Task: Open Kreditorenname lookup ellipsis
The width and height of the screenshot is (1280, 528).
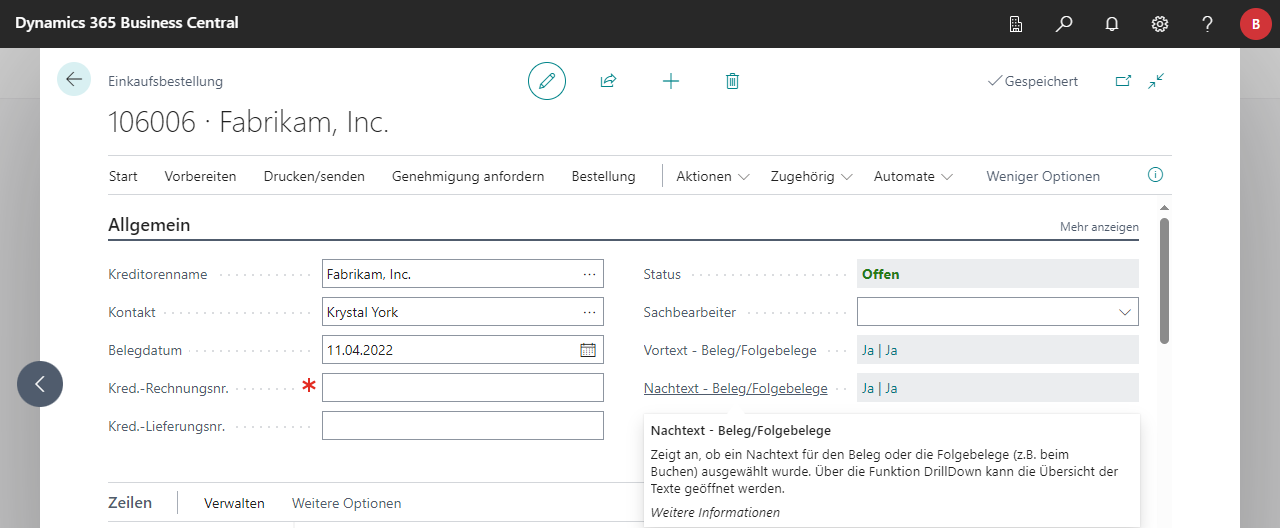Action: [x=589, y=274]
